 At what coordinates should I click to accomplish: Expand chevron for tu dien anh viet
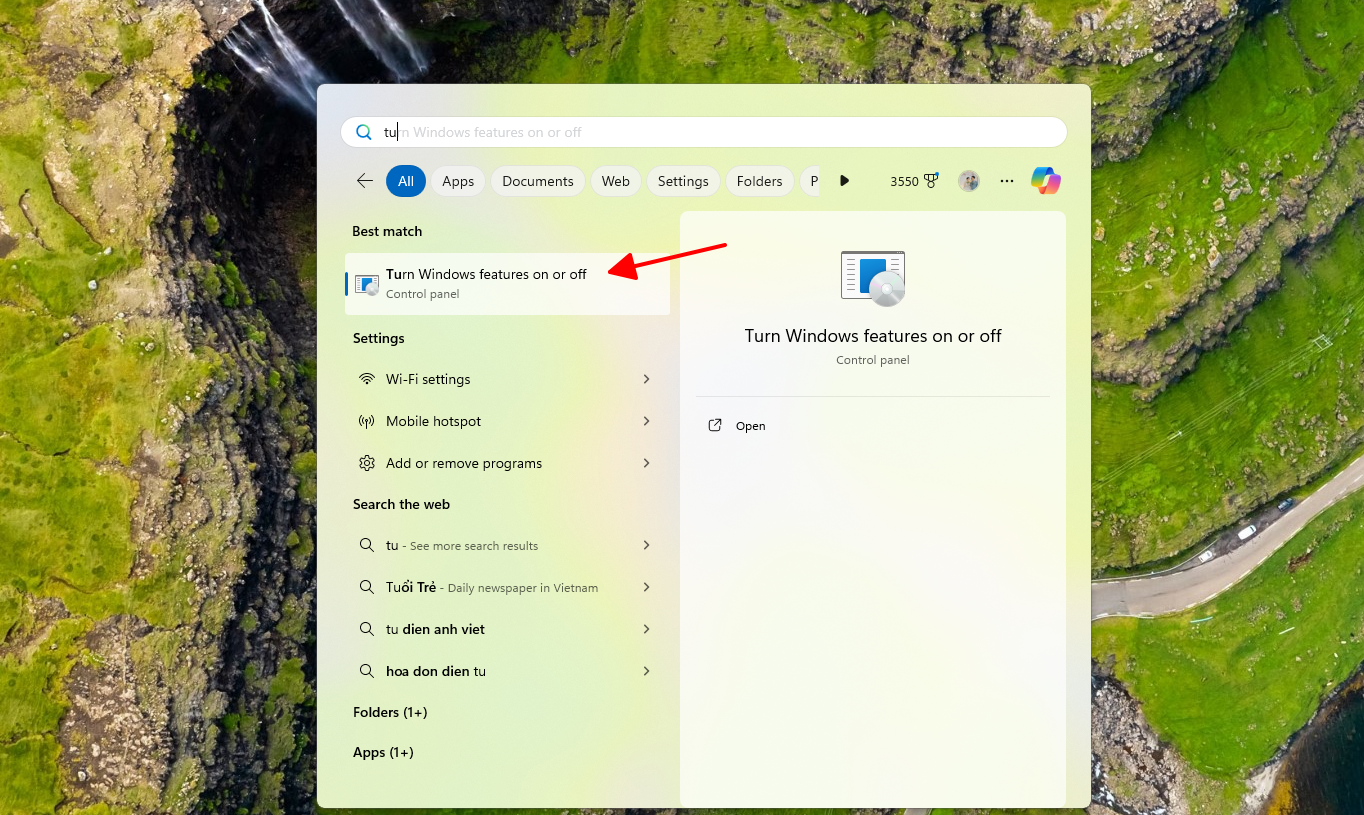tap(647, 629)
